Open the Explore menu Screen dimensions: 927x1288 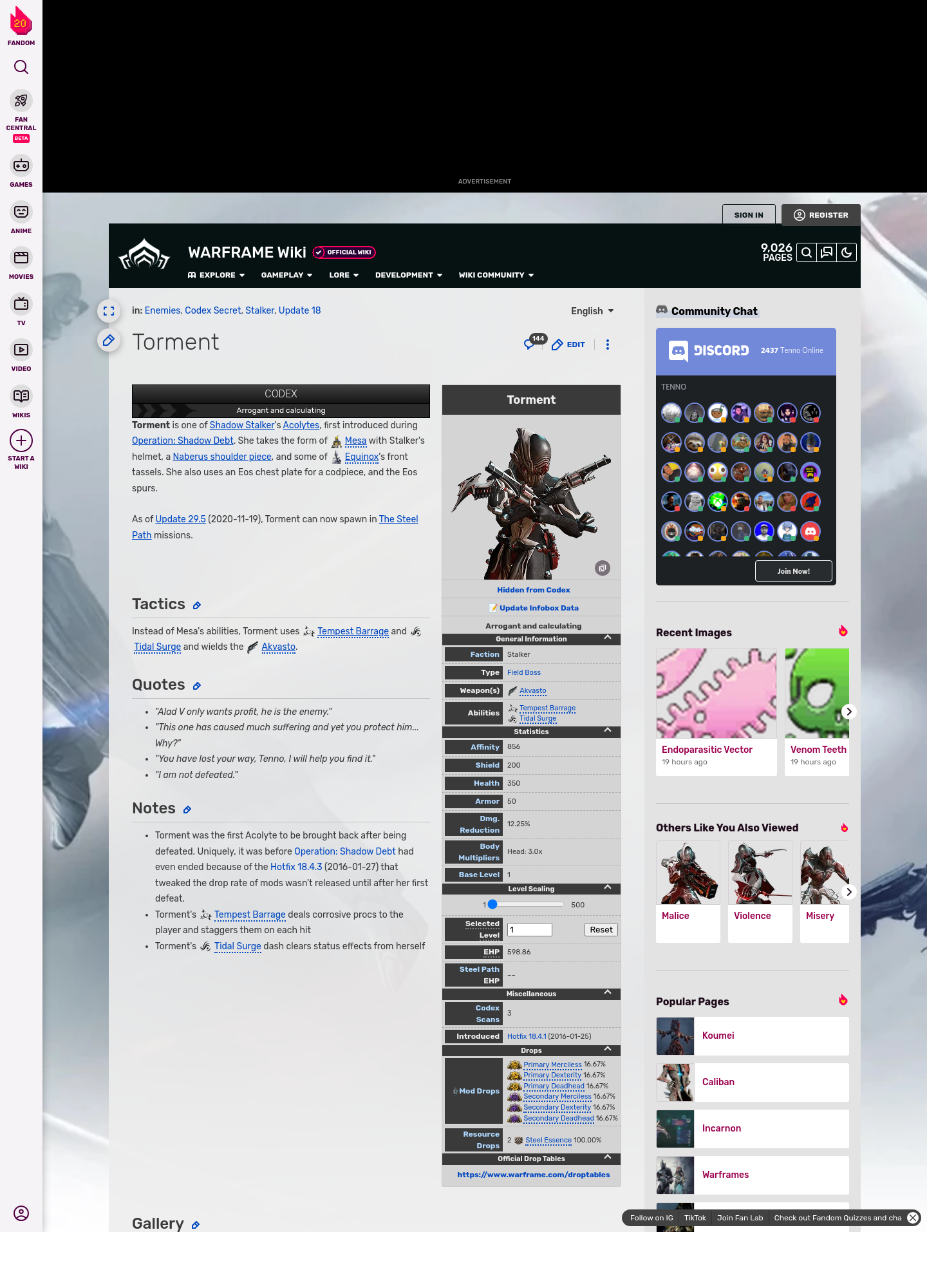[x=216, y=275]
